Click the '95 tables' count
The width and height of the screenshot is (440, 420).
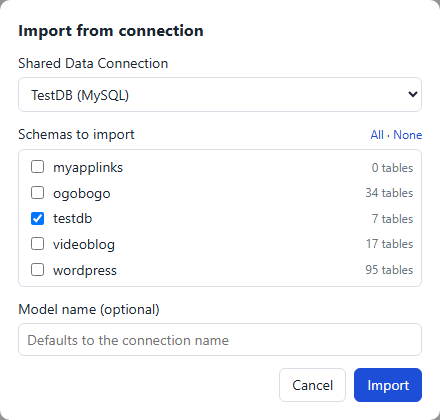[389, 270]
